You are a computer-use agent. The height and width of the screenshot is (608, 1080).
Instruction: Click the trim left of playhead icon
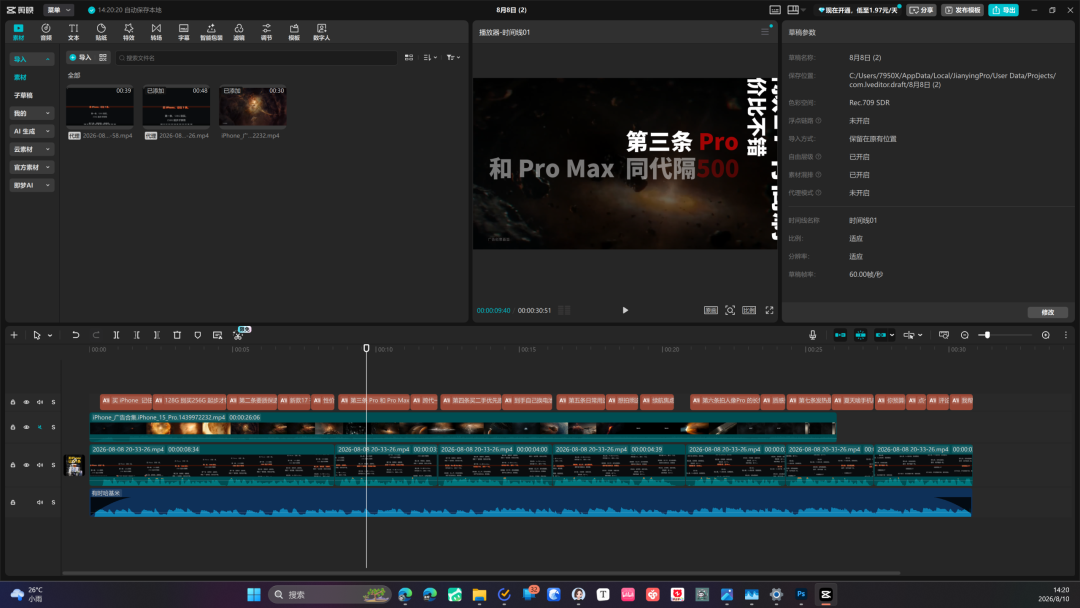[136, 335]
